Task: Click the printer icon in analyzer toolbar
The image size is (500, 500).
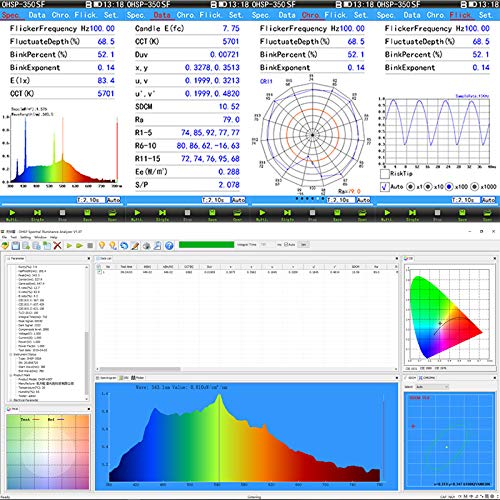Action: coord(146,246)
